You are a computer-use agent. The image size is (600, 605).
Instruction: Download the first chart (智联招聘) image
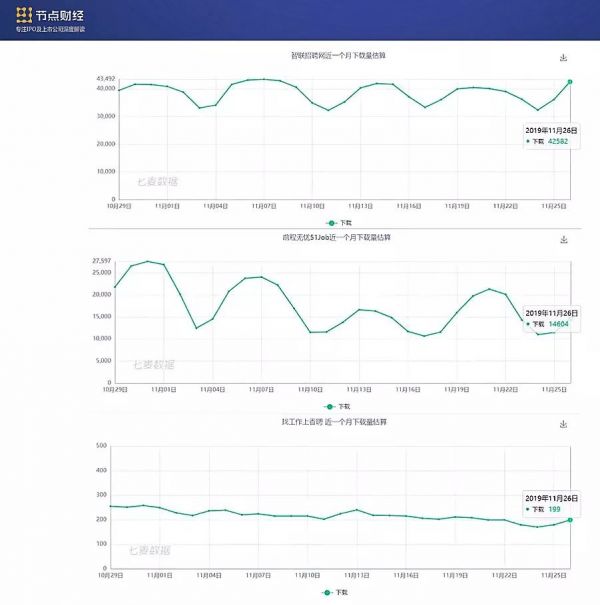[x=563, y=58]
